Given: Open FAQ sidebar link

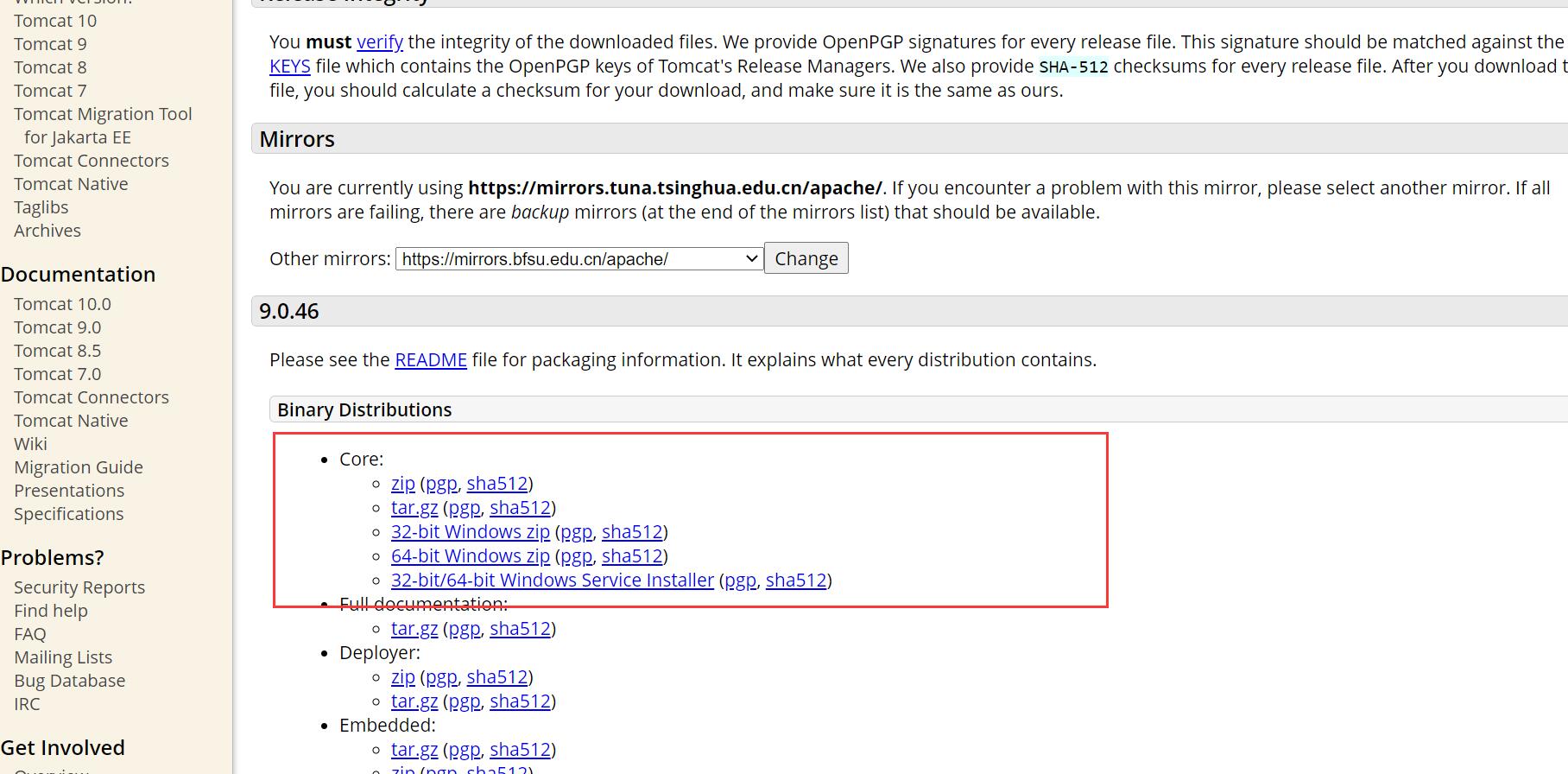Looking at the screenshot, I should 30,634.
